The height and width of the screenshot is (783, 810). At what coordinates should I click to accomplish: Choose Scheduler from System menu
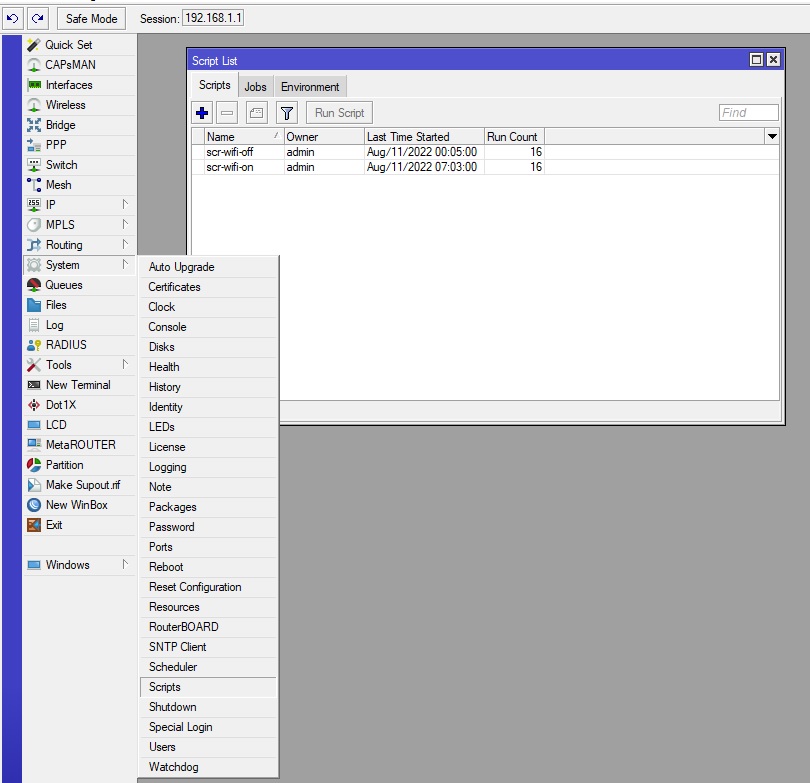pyautogui.click(x=208, y=667)
